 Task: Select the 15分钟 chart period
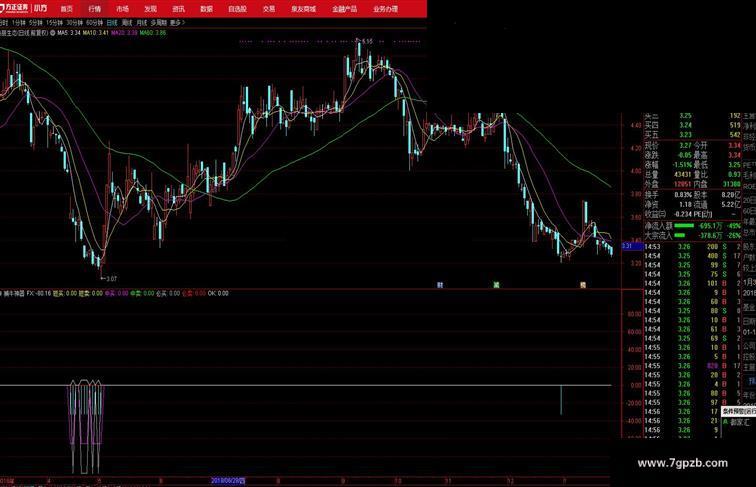tap(54, 23)
